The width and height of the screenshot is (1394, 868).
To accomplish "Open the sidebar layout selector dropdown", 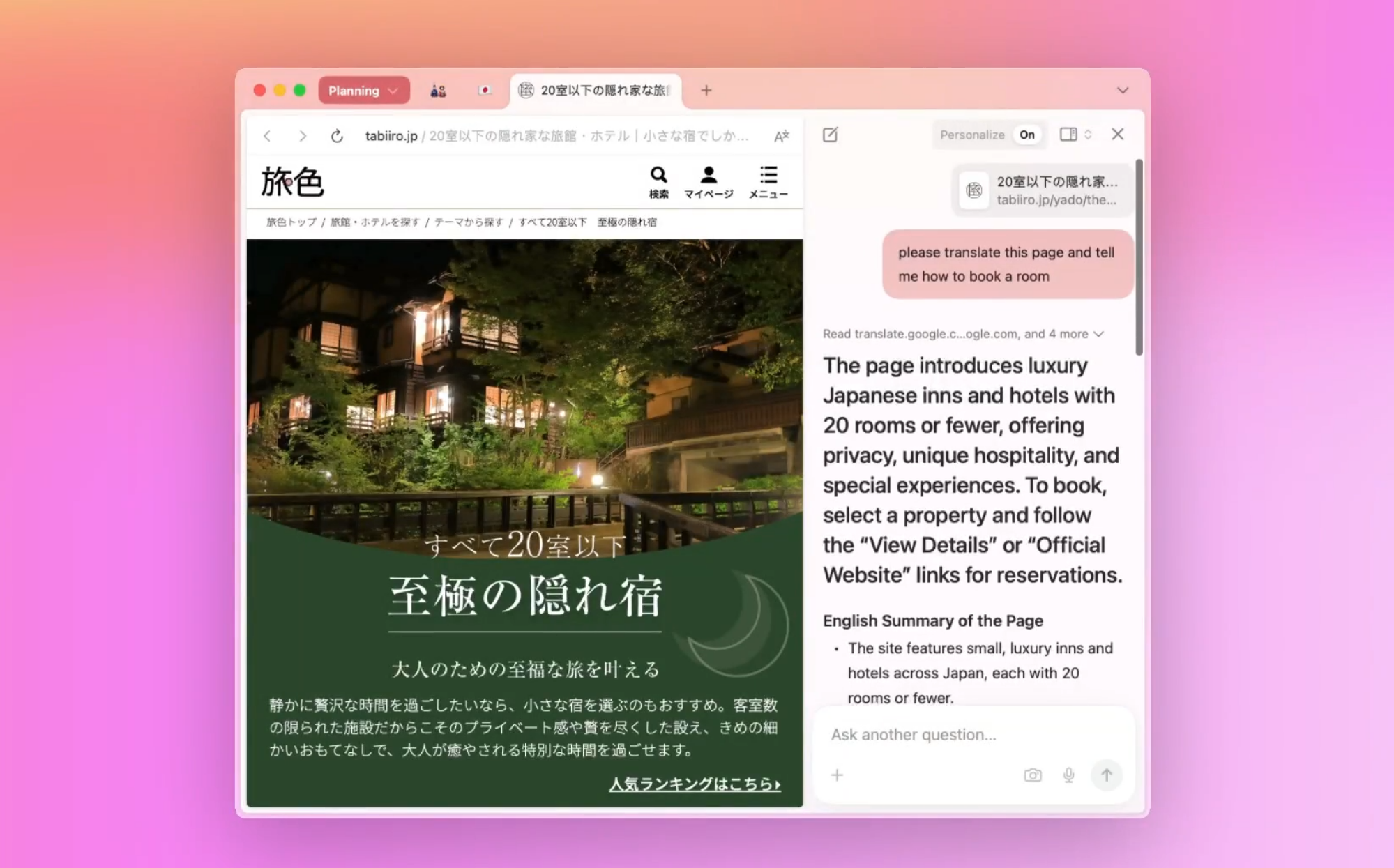I will [1075, 135].
